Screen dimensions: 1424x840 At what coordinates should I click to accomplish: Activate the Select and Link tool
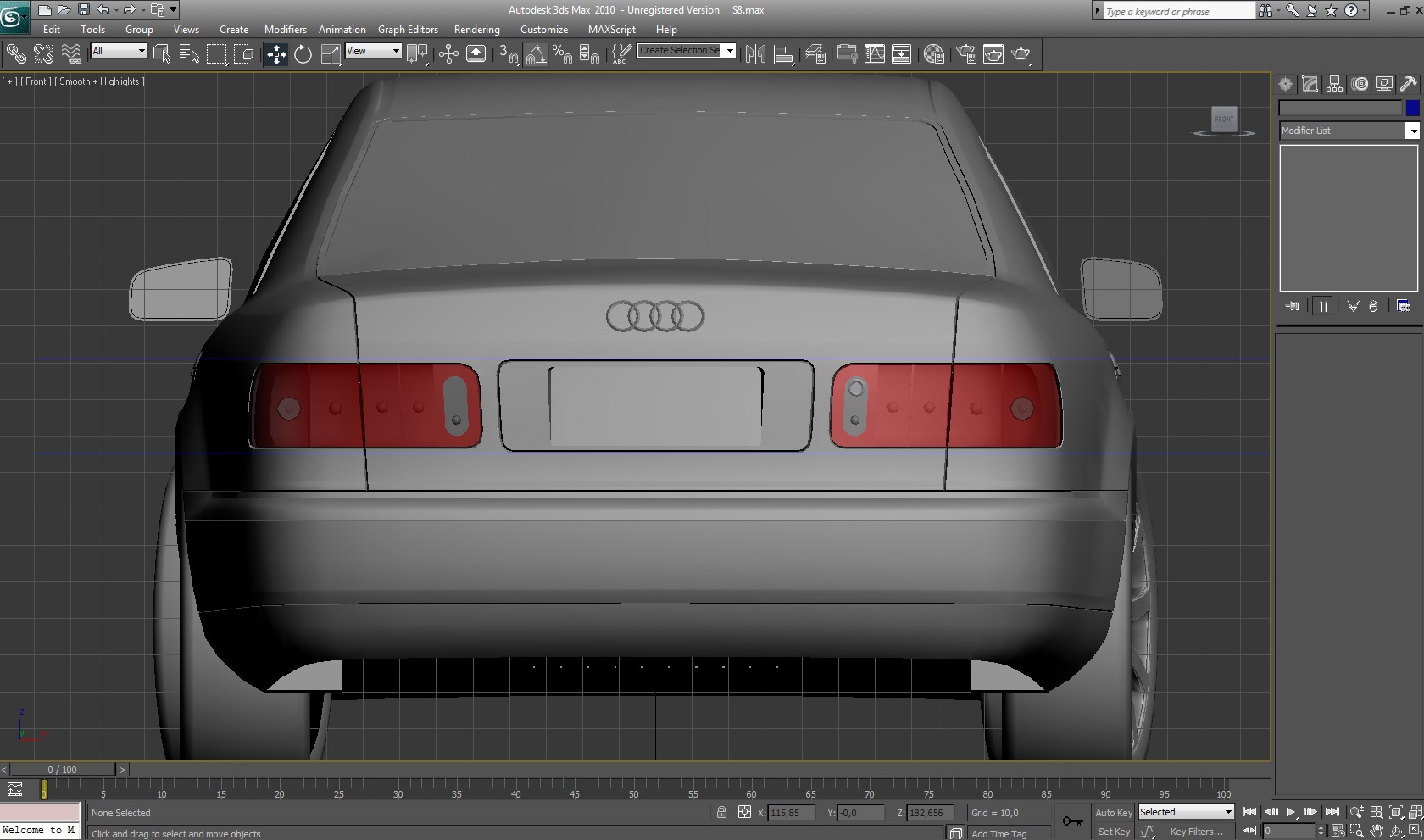click(16, 55)
